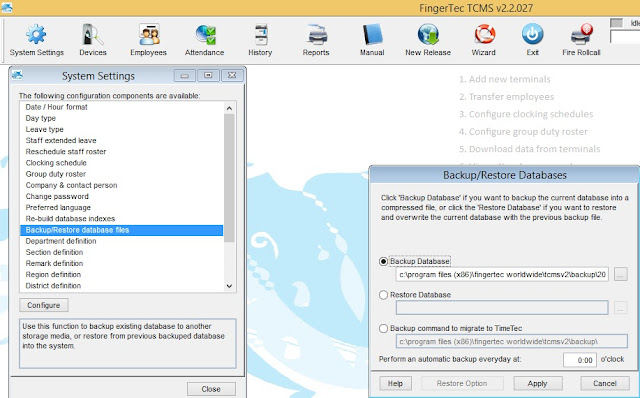This screenshot has width=640, height=398.
Task: Click the Configure button
Action: (44, 305)
